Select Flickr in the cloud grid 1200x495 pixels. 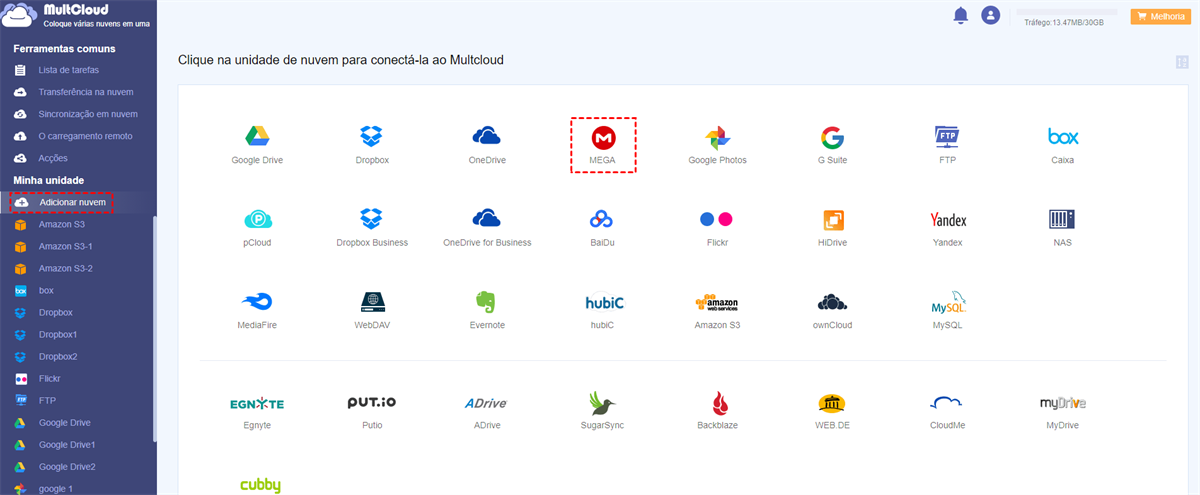click(x=717, y=219)
